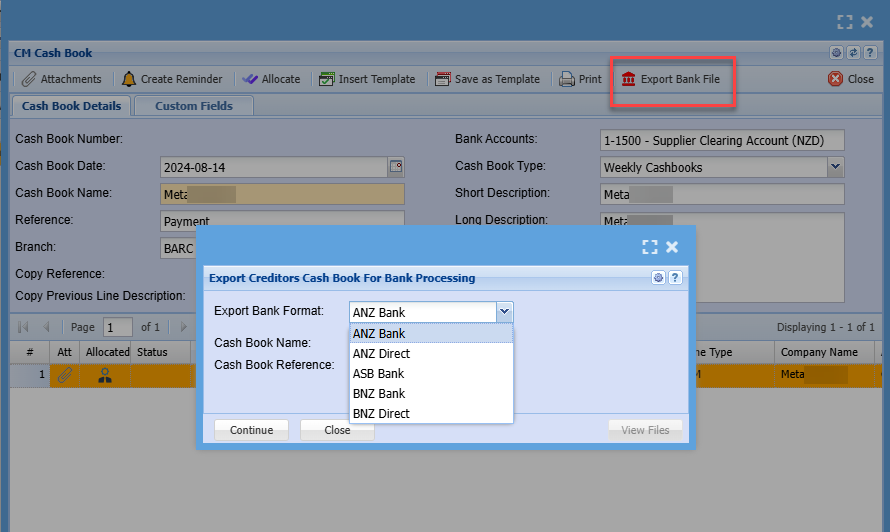Click the Continue button
This screenshot has width=890, height=532.
tap(251, 430)
